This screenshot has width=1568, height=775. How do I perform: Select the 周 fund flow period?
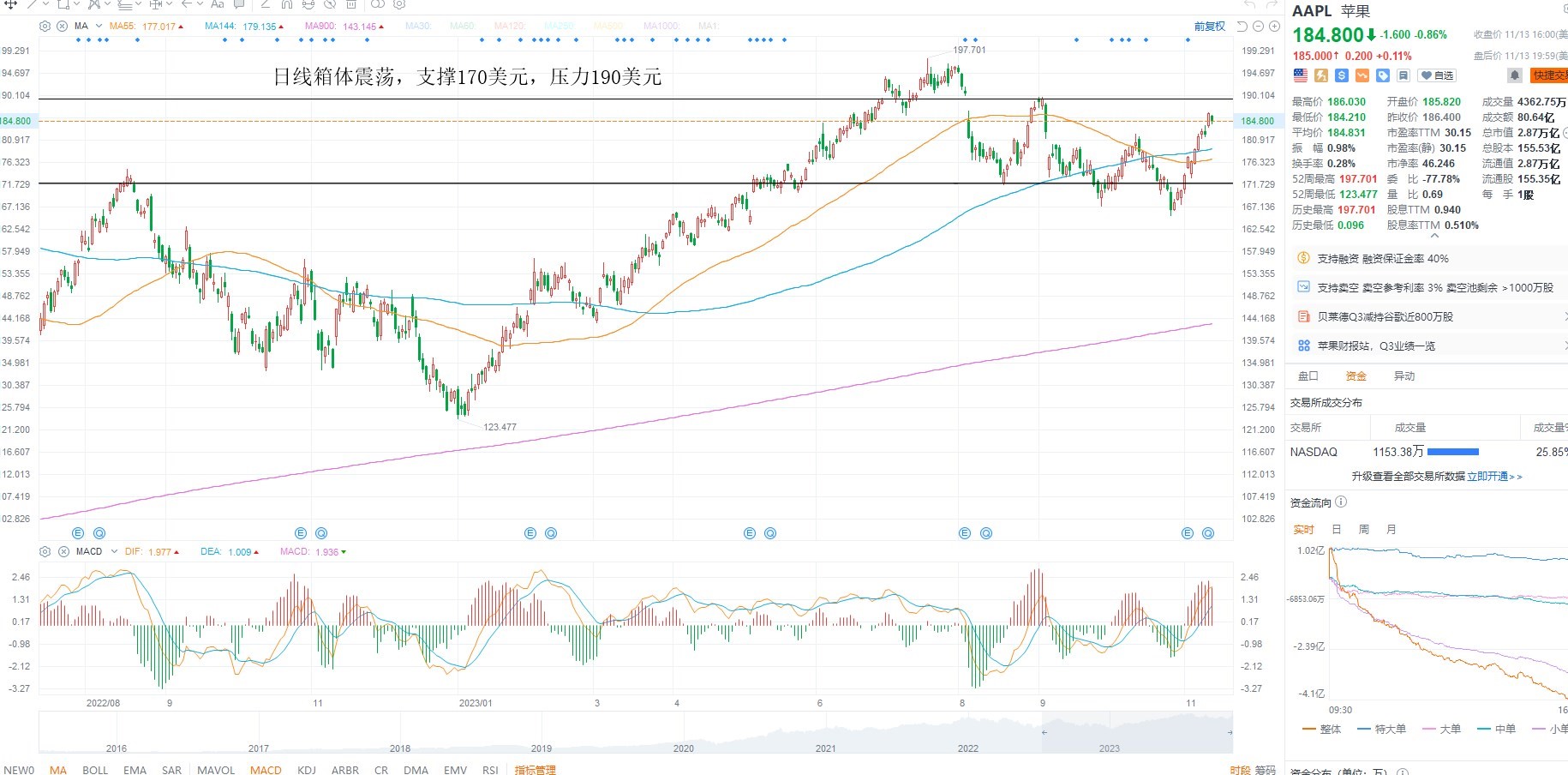point(1364,530)
